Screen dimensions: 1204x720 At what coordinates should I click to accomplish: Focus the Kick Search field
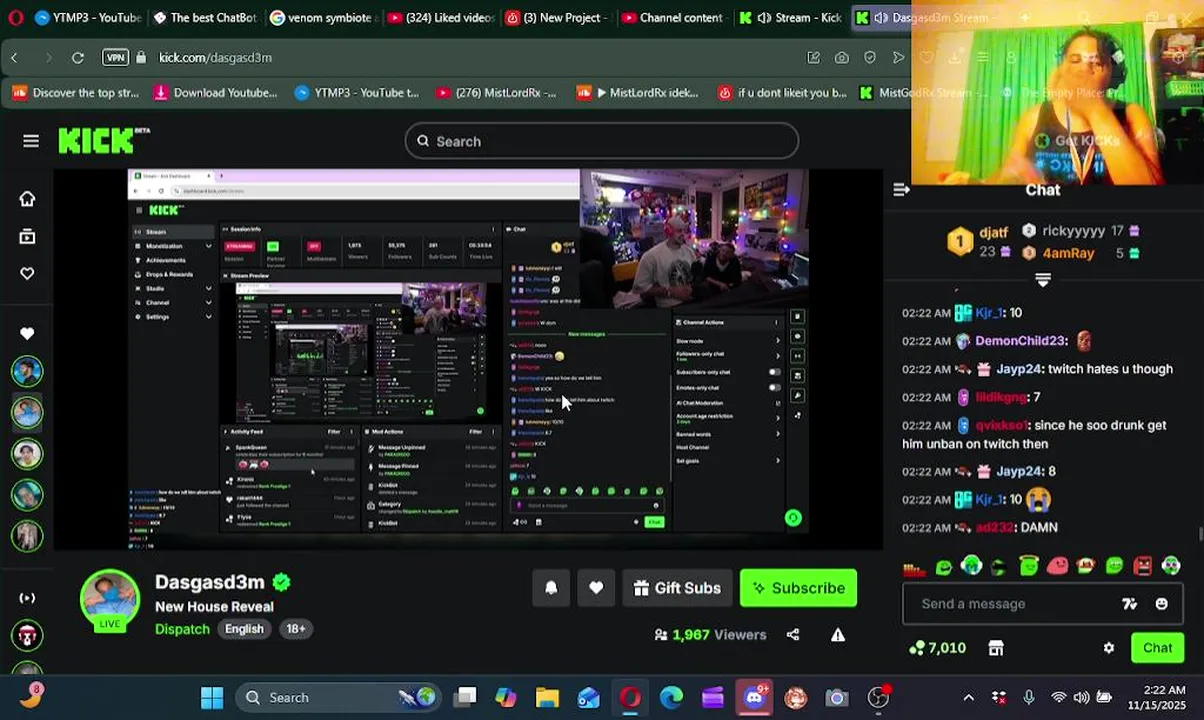601,141
